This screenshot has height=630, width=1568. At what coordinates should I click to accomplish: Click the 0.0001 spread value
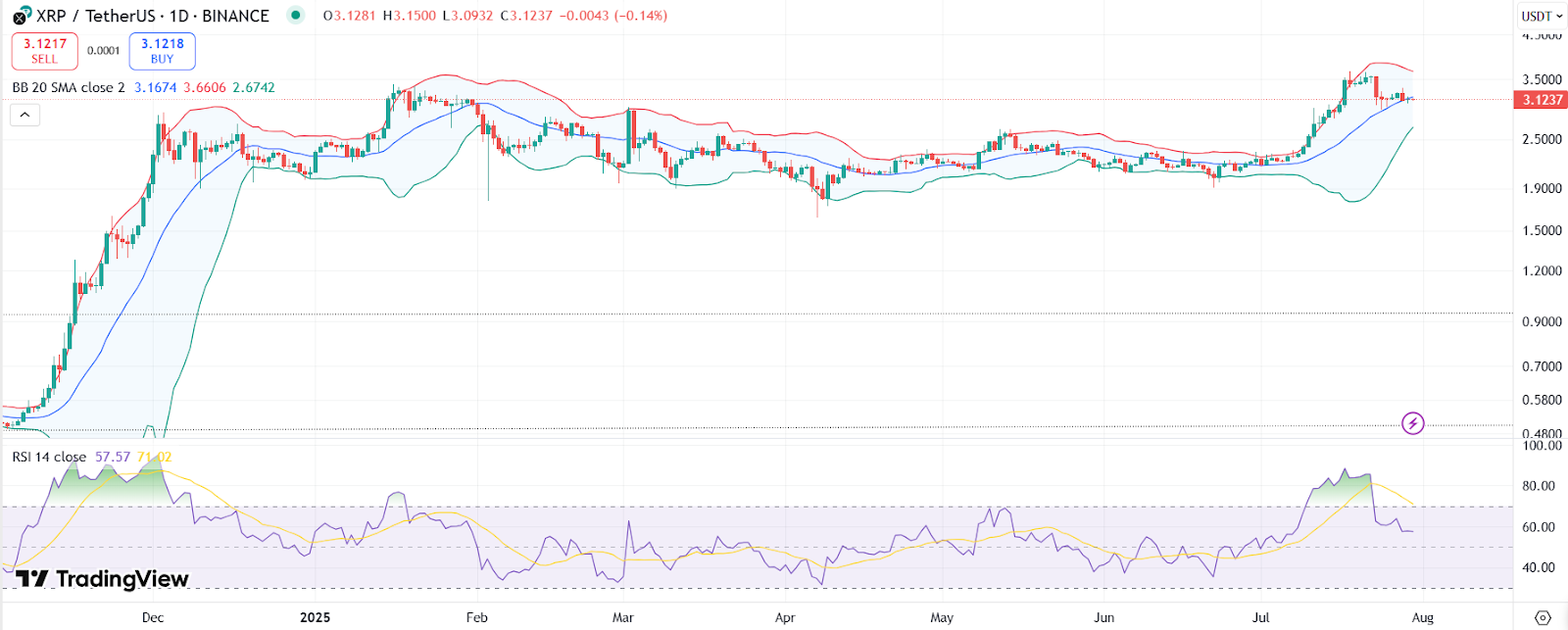coord(103,51)
